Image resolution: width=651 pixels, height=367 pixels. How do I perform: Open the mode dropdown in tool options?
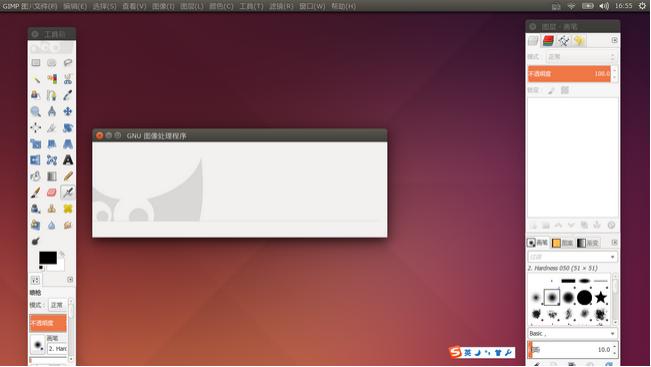[x=57, y=305]
